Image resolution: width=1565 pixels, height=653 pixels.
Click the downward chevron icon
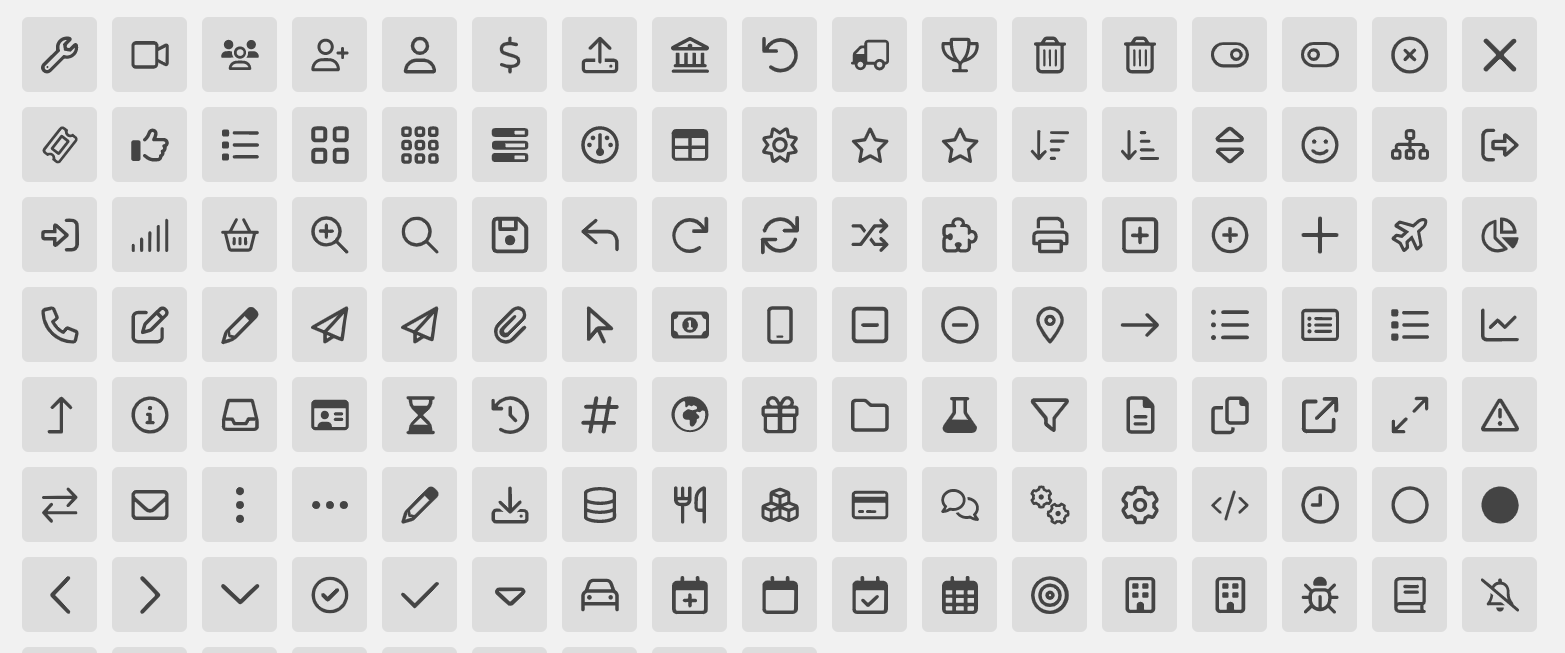(240, 596)
